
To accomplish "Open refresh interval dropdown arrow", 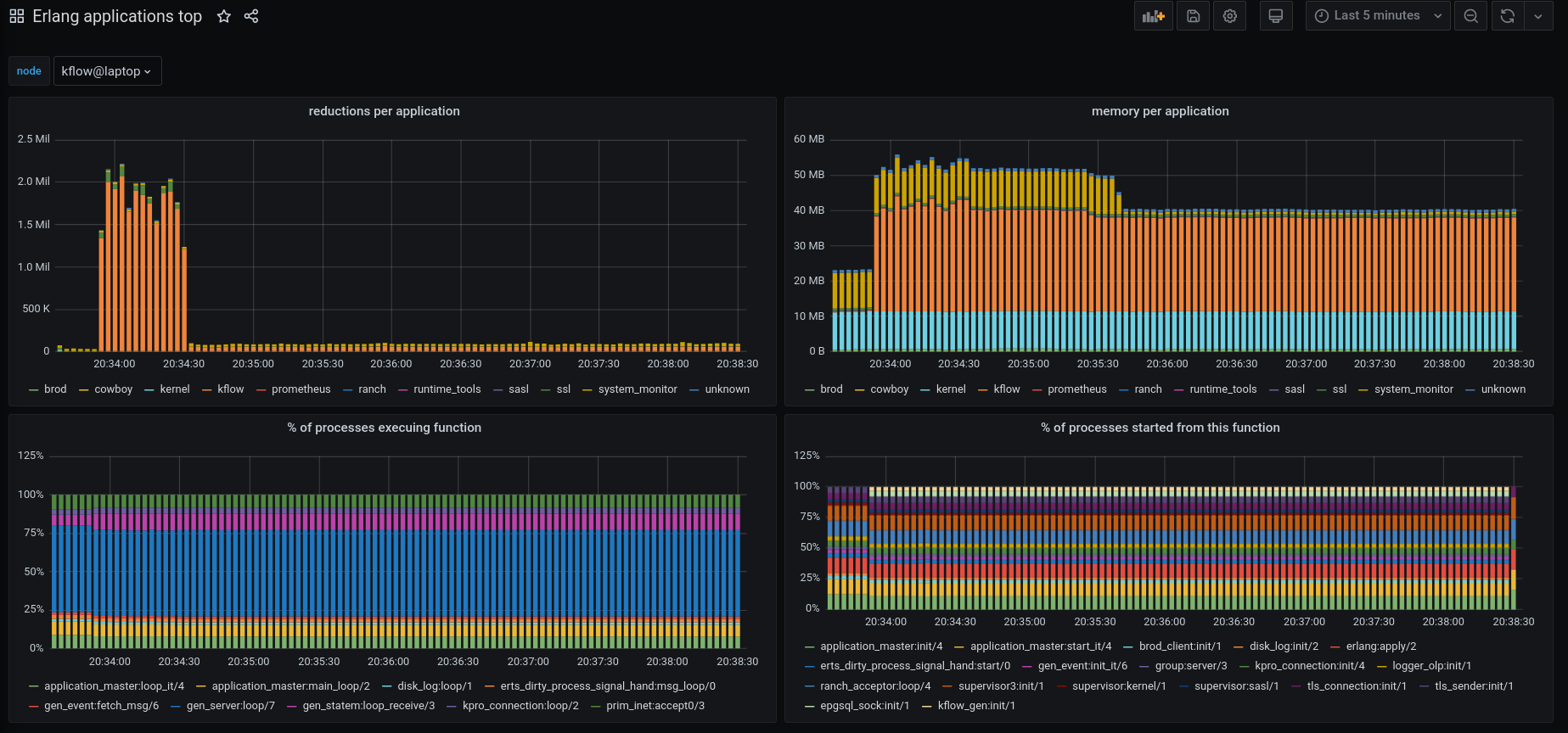I will pos(1538,16).
